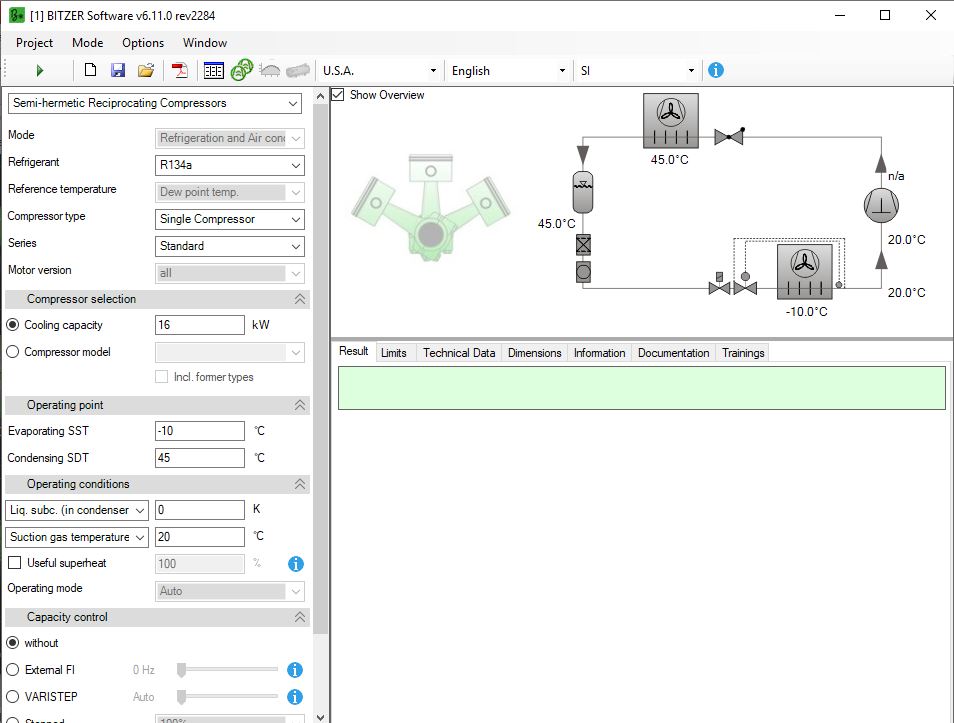Open the English language dropdown
954x723 pixels.
coord(508,71)
